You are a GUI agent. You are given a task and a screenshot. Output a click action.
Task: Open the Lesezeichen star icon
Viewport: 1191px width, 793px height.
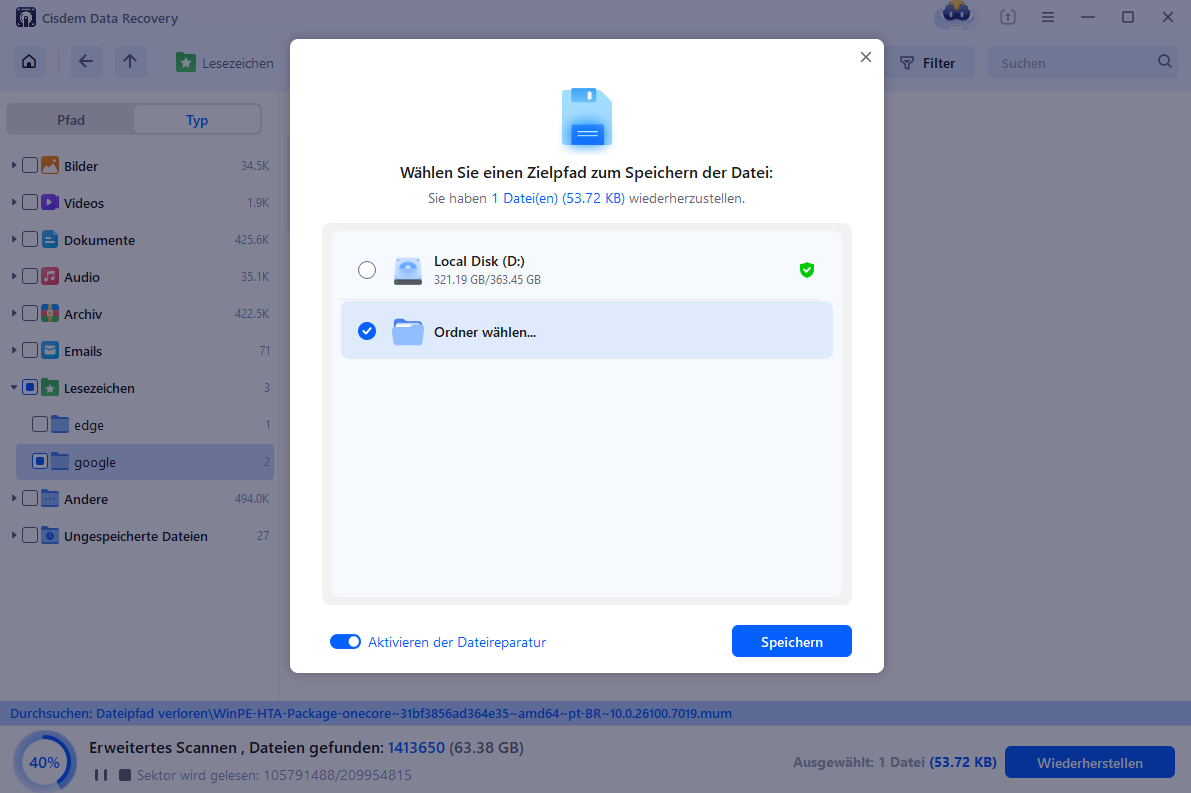186,62
